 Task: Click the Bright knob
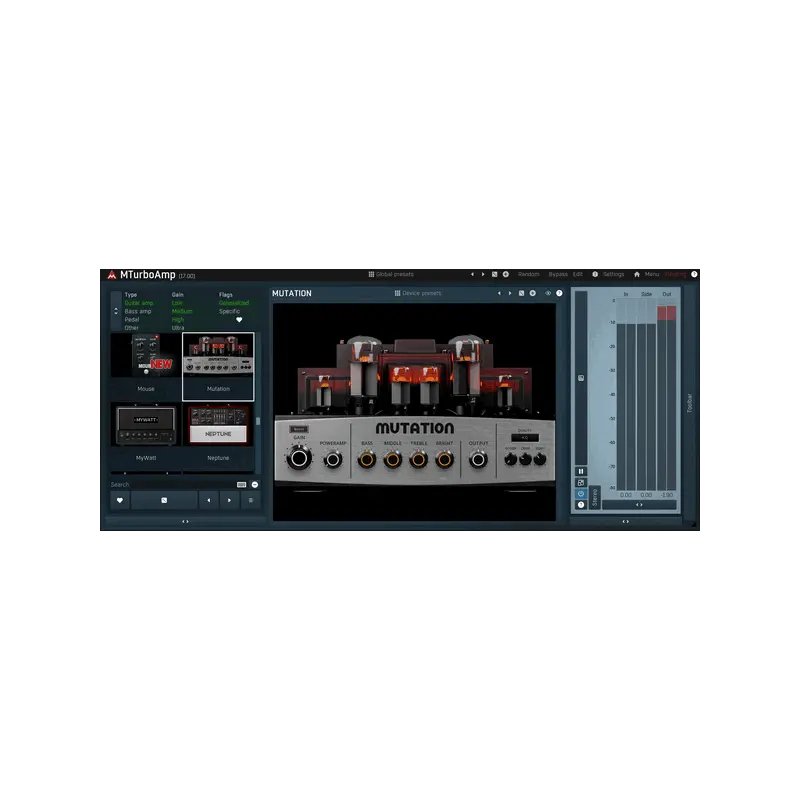click(444, 460)
